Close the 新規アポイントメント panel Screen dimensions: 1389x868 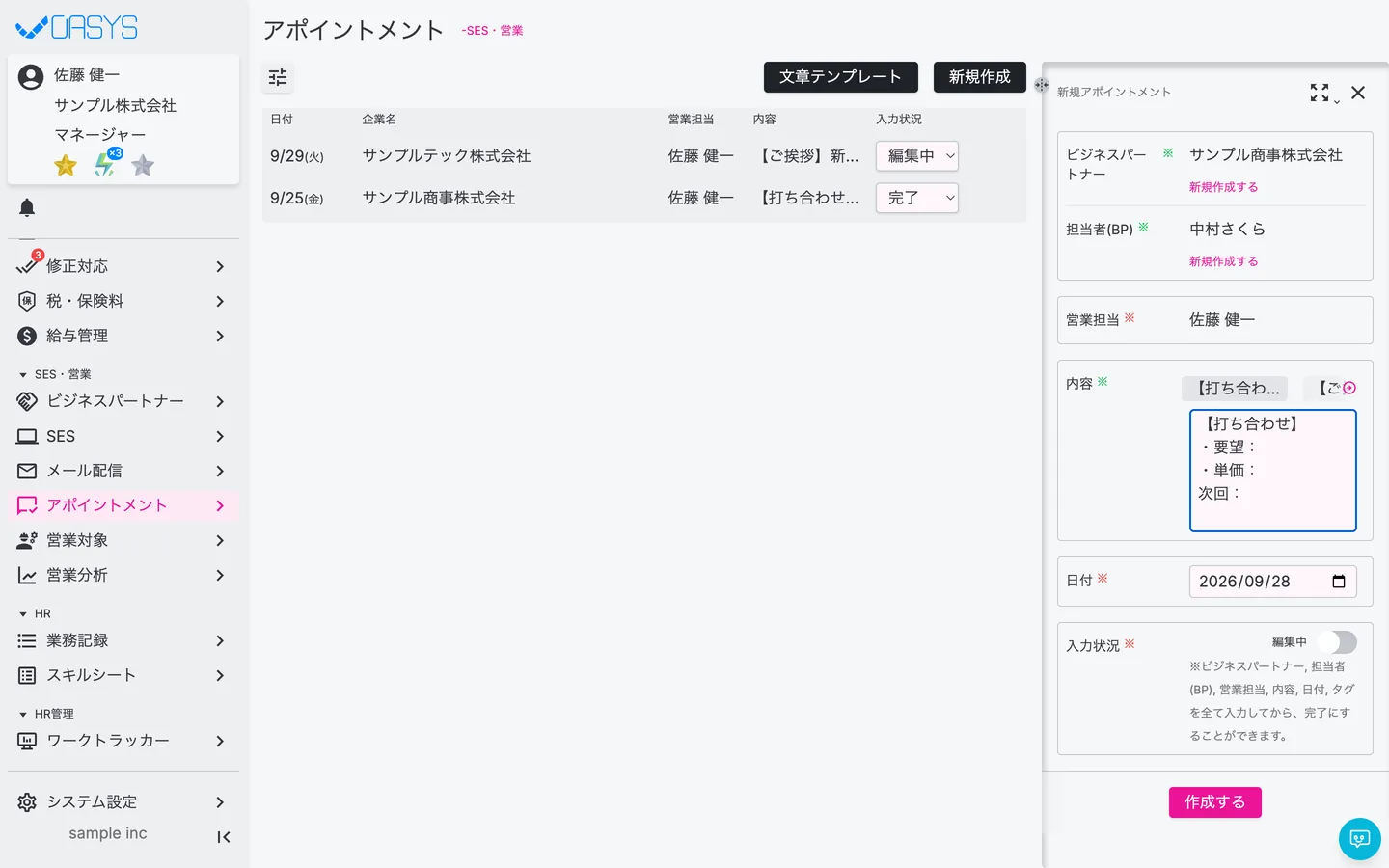1358,93
